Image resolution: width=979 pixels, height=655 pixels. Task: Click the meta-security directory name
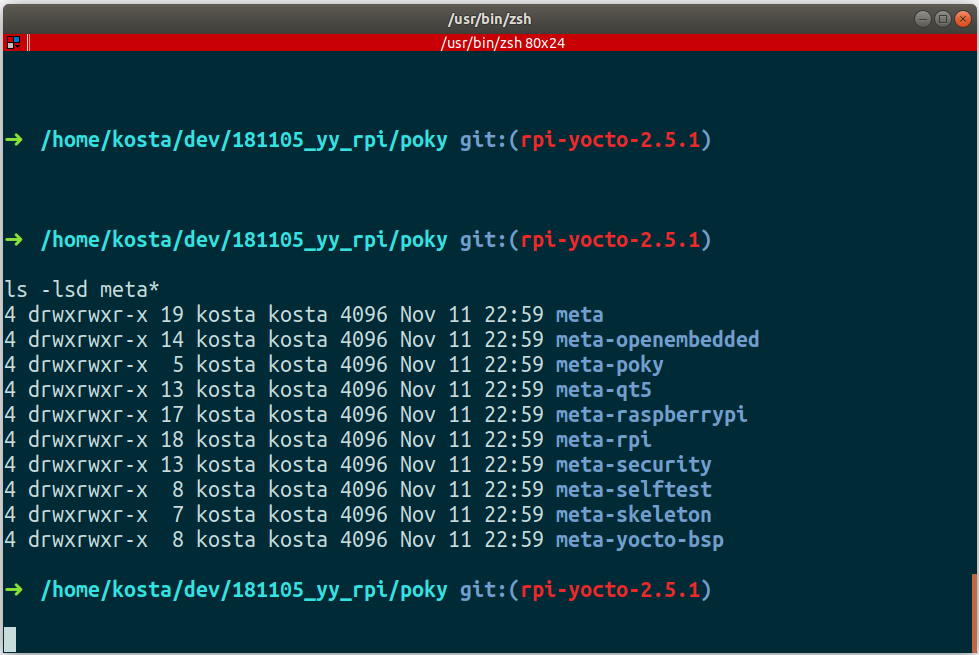click(633, 464)
